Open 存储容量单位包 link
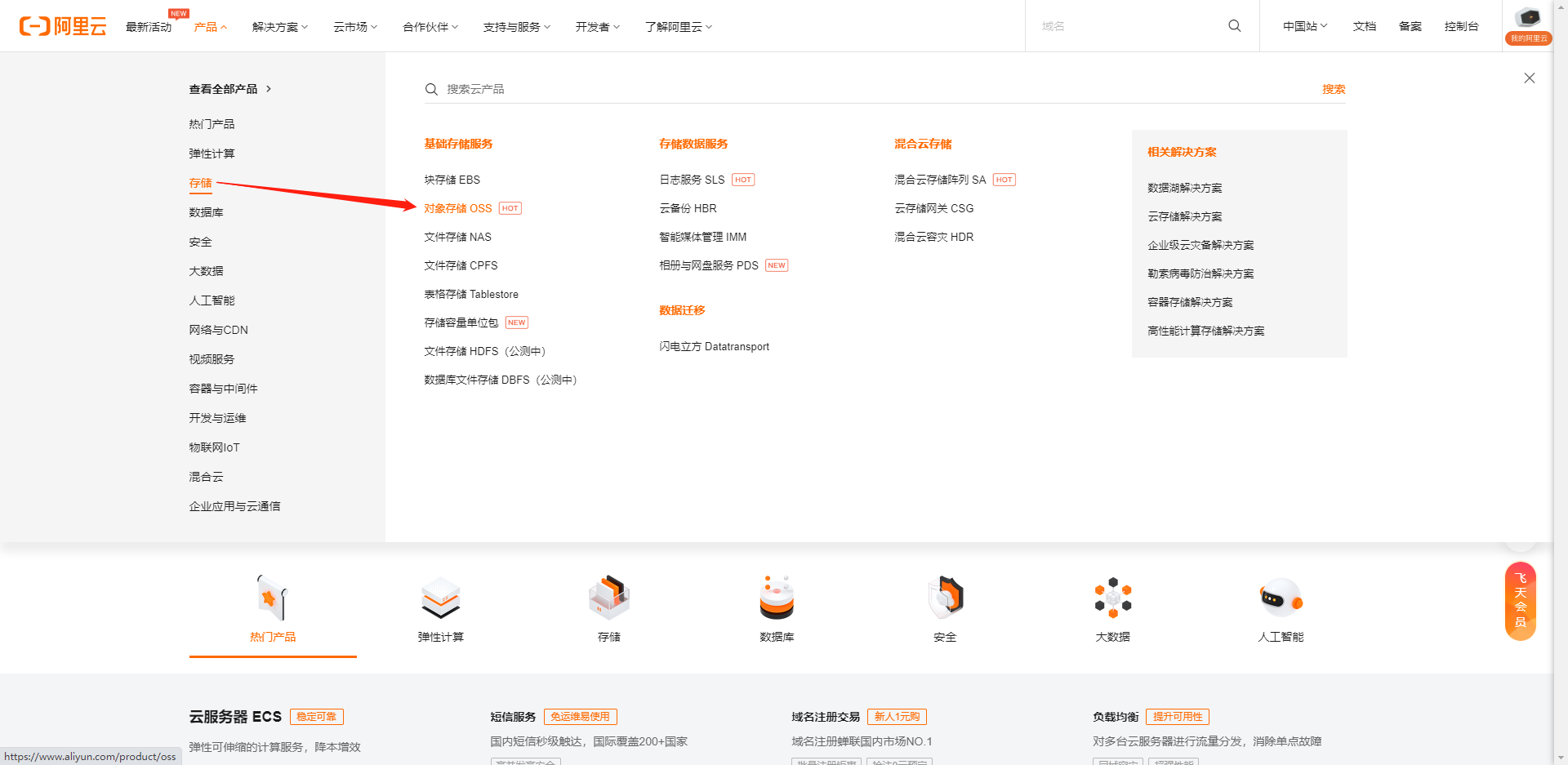Image resolution: width=1568 pixels, height=765 pixels. [461, 322]
